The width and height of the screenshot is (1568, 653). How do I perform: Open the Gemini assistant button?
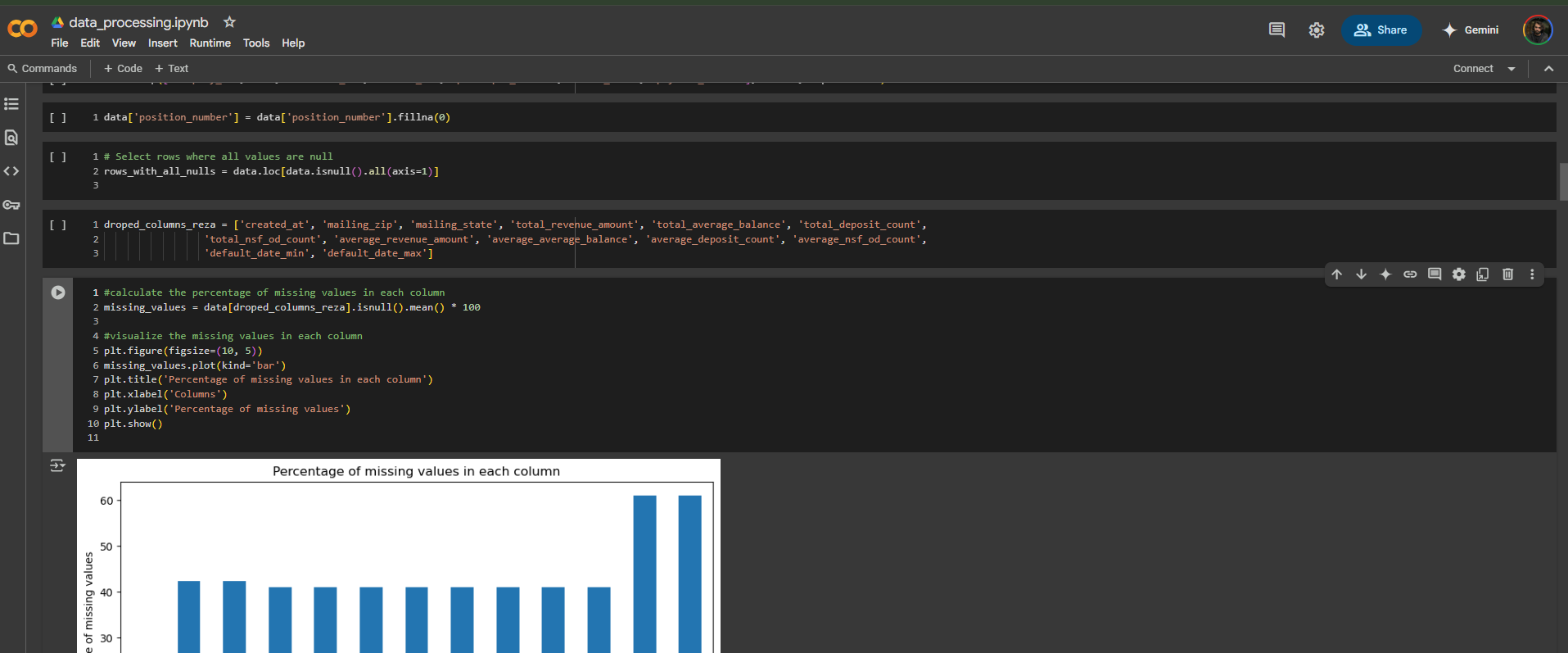click(1471, 30)
